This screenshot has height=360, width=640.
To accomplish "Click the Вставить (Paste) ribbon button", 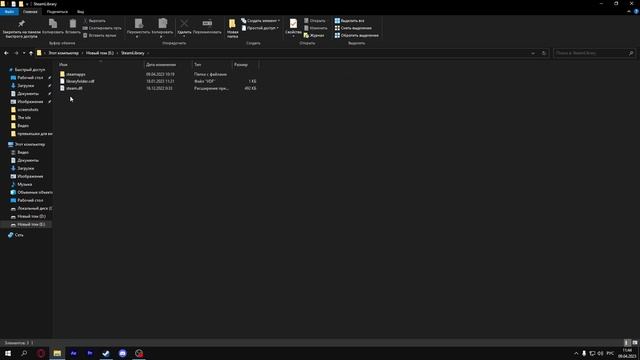I will pos(73,27).
